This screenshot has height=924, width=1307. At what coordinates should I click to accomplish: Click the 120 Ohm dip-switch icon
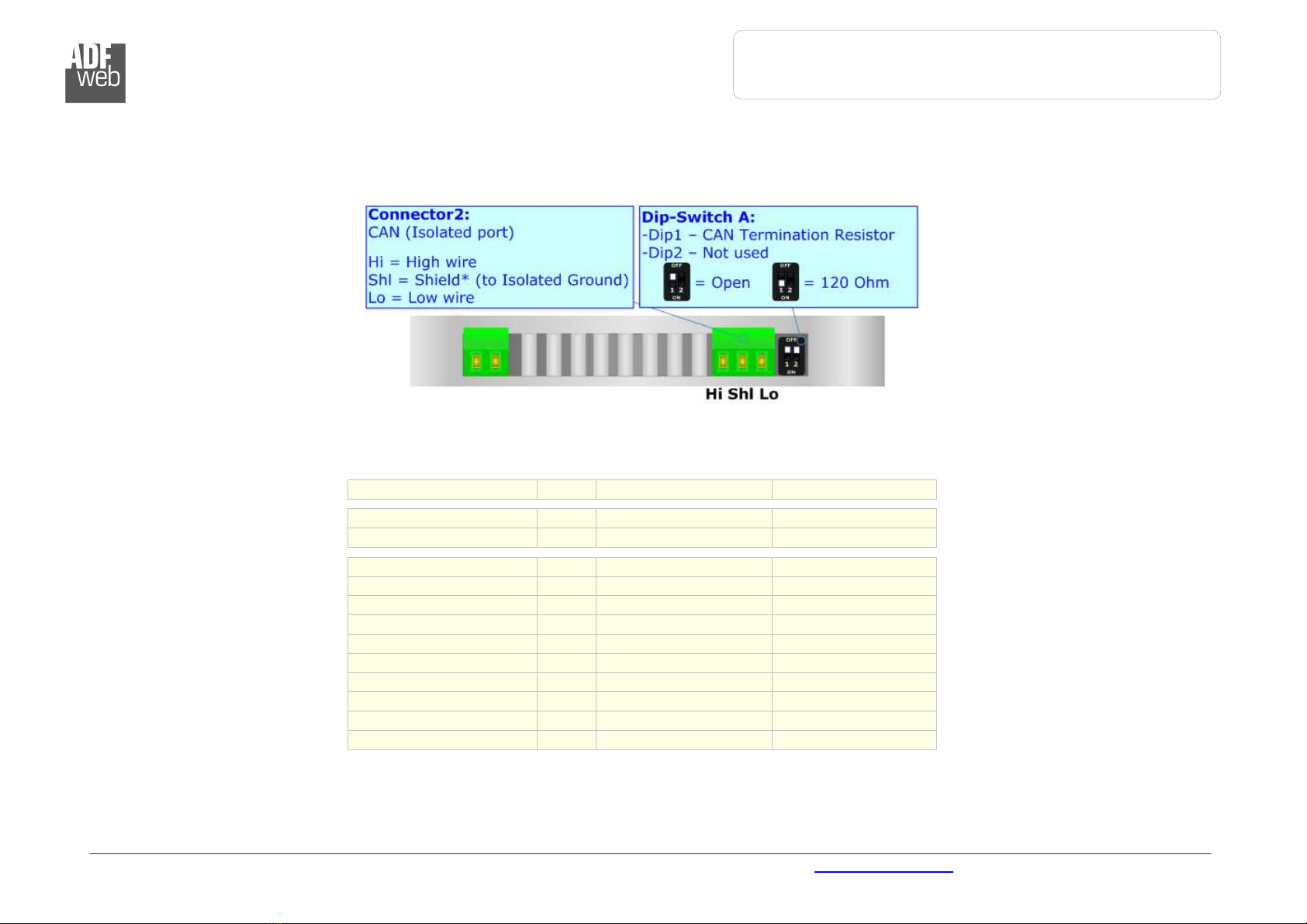[785, 282]
